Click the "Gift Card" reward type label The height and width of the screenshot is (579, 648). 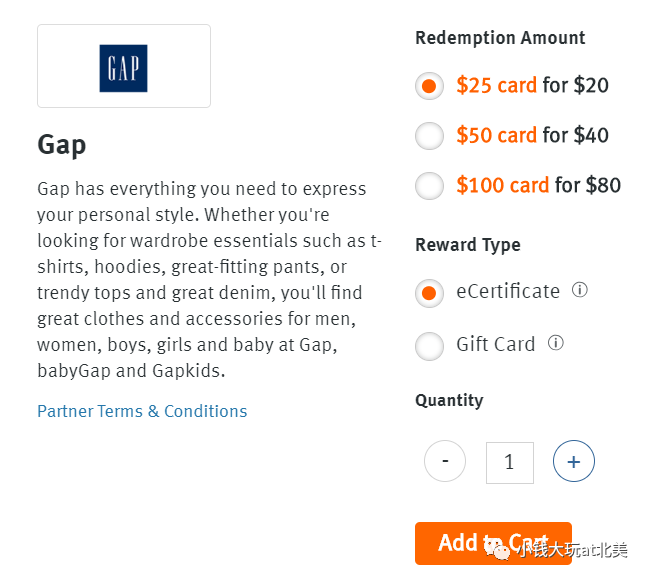coord(496,344)
